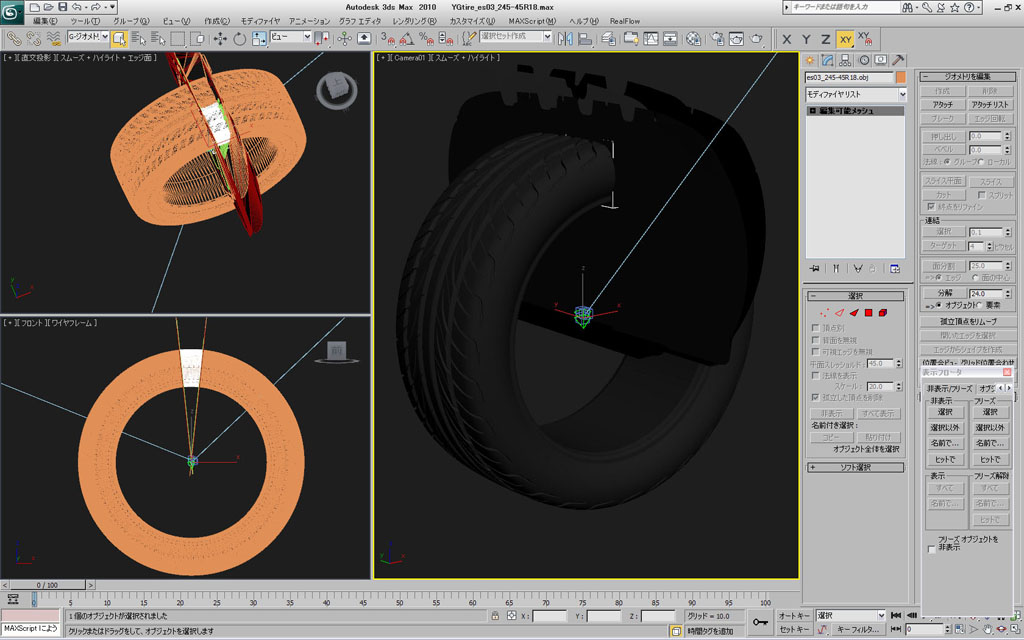This screenshot has width=1024, height=640.
Task: Click the Pin Stack icon
Action: tap(815, 268)
